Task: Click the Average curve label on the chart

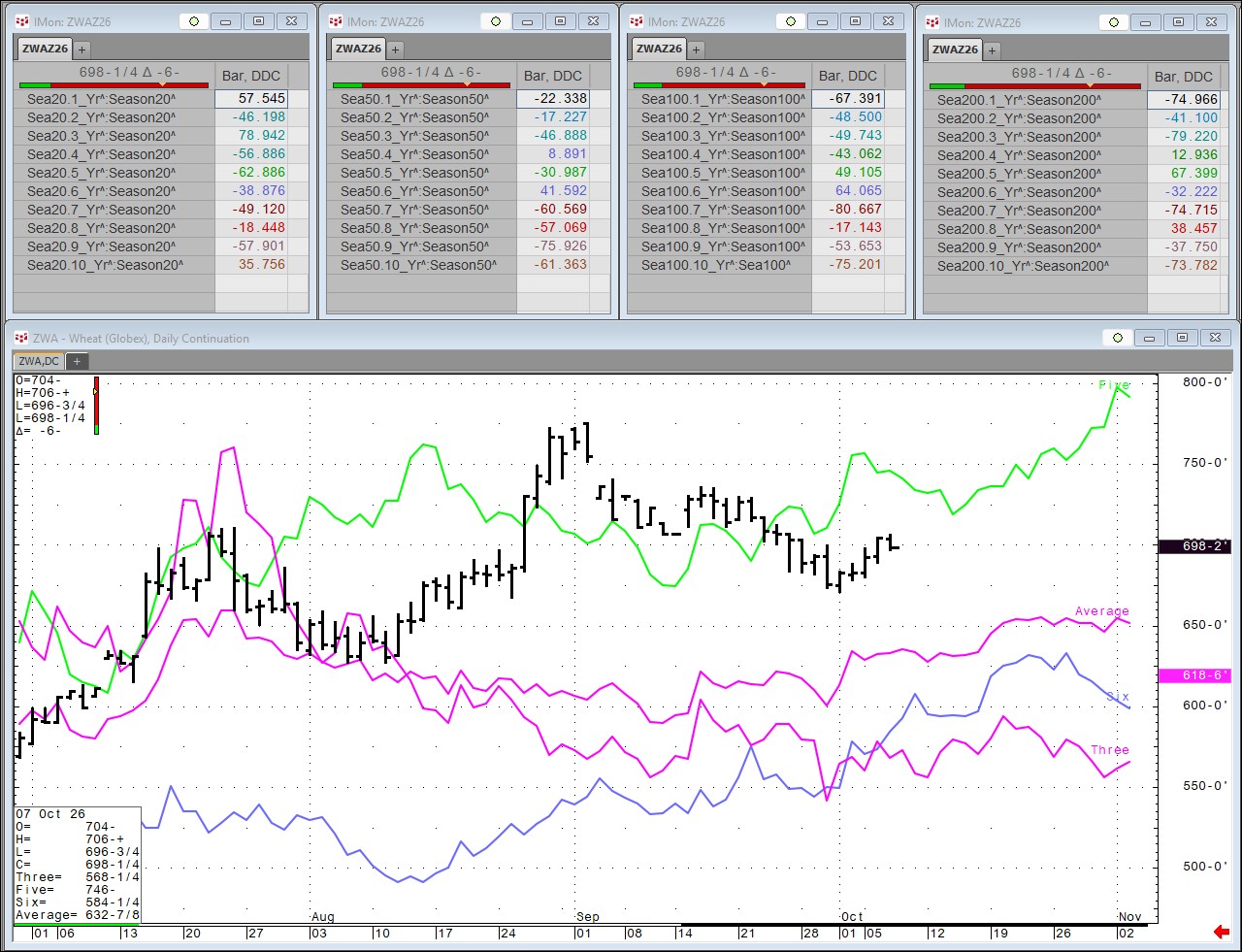Action: tap(1101, 611)
